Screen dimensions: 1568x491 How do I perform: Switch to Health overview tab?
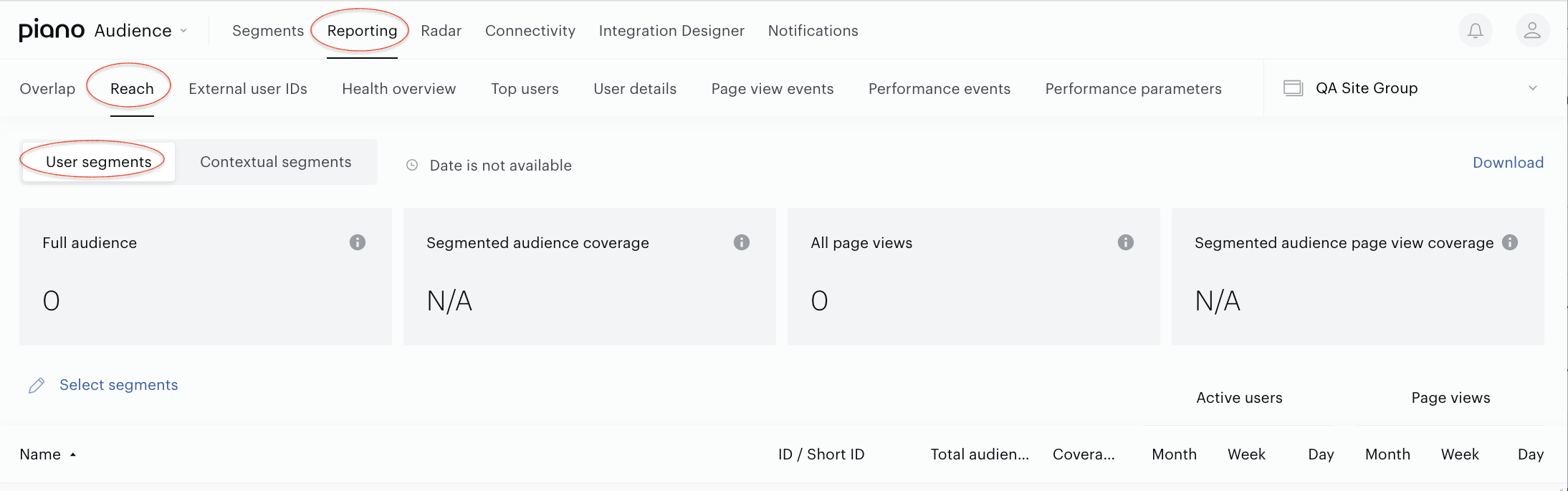point(399,89)
